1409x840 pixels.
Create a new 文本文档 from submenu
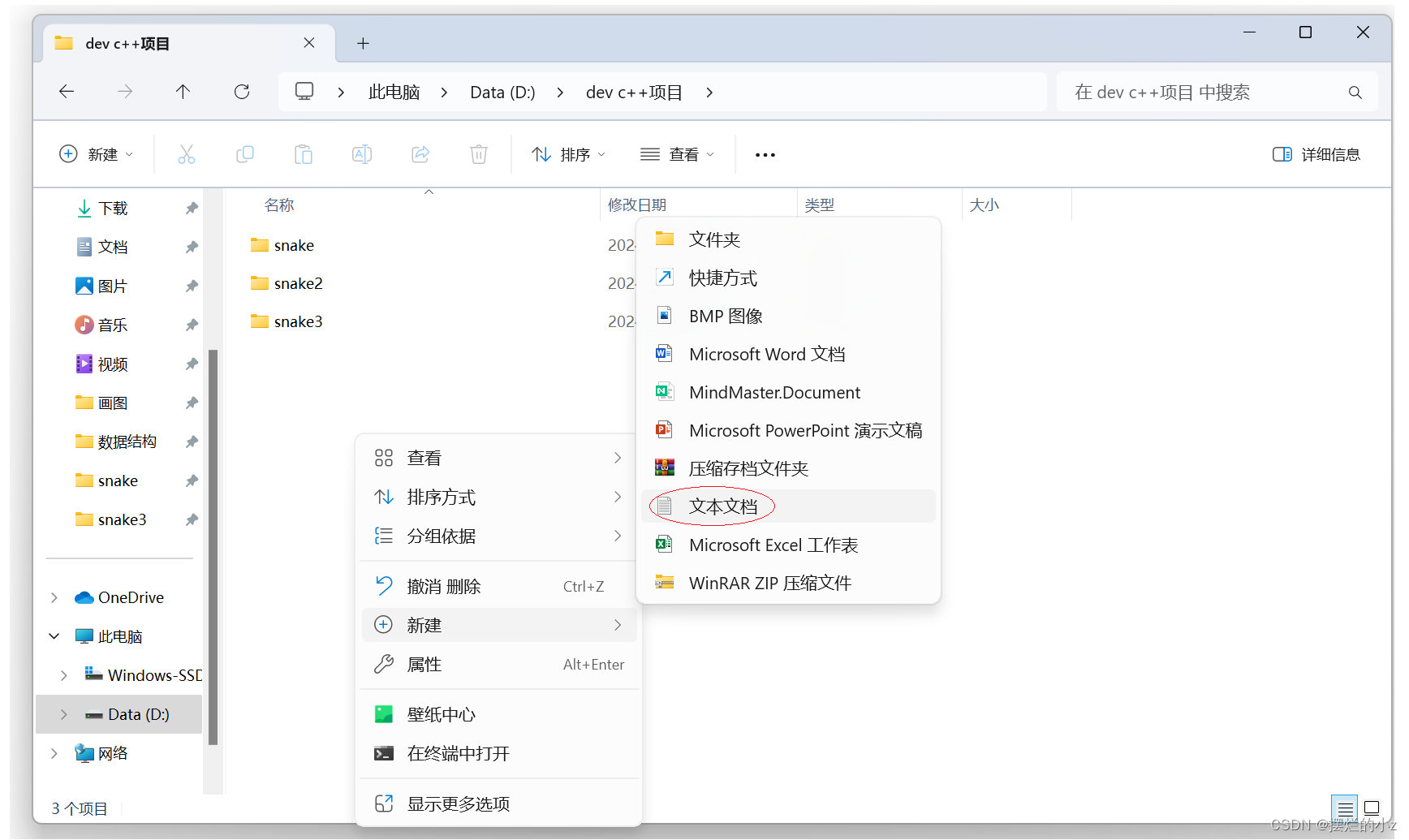coord(788,506)
